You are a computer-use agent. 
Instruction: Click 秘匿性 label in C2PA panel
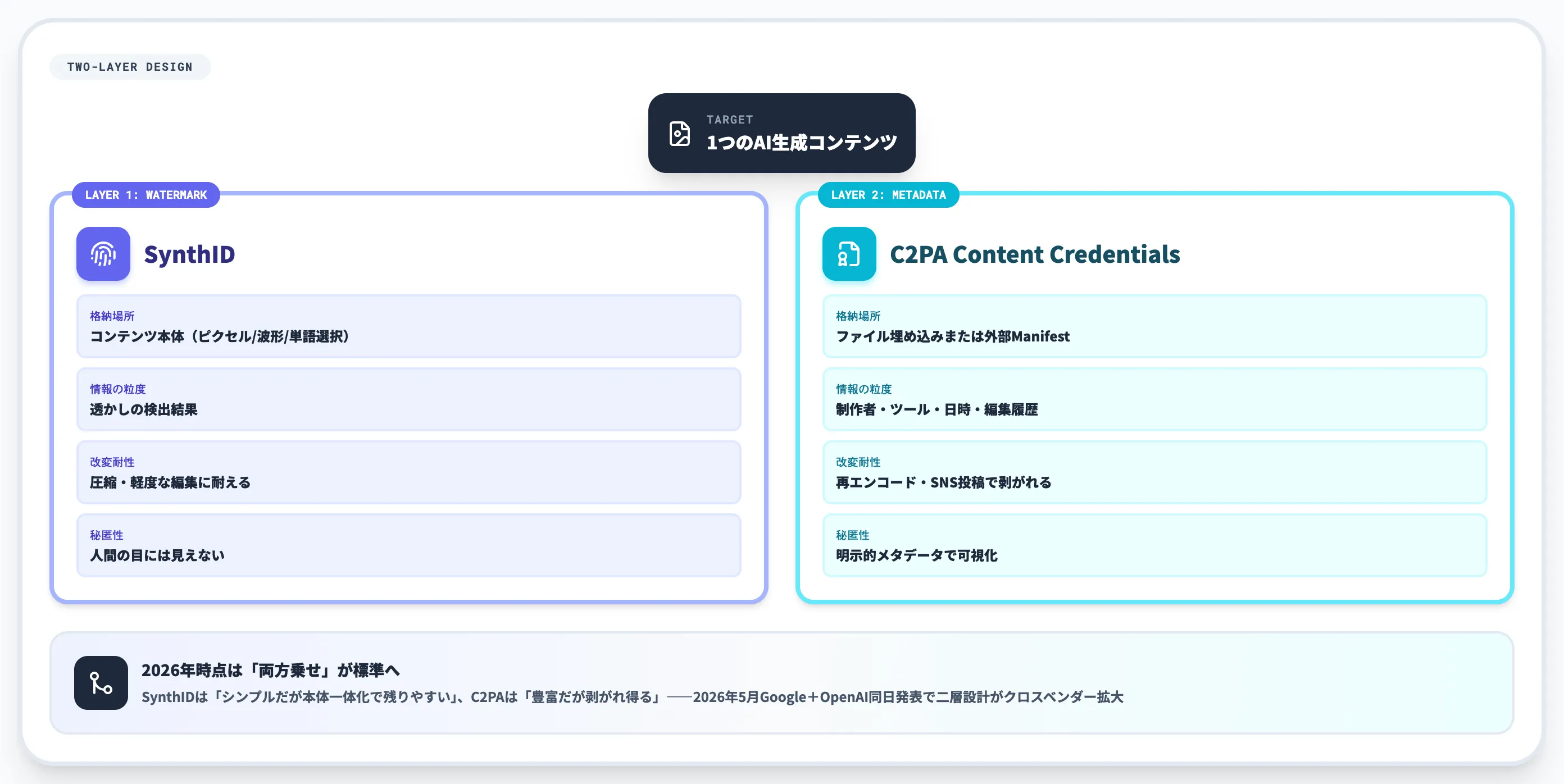(852, 535)
